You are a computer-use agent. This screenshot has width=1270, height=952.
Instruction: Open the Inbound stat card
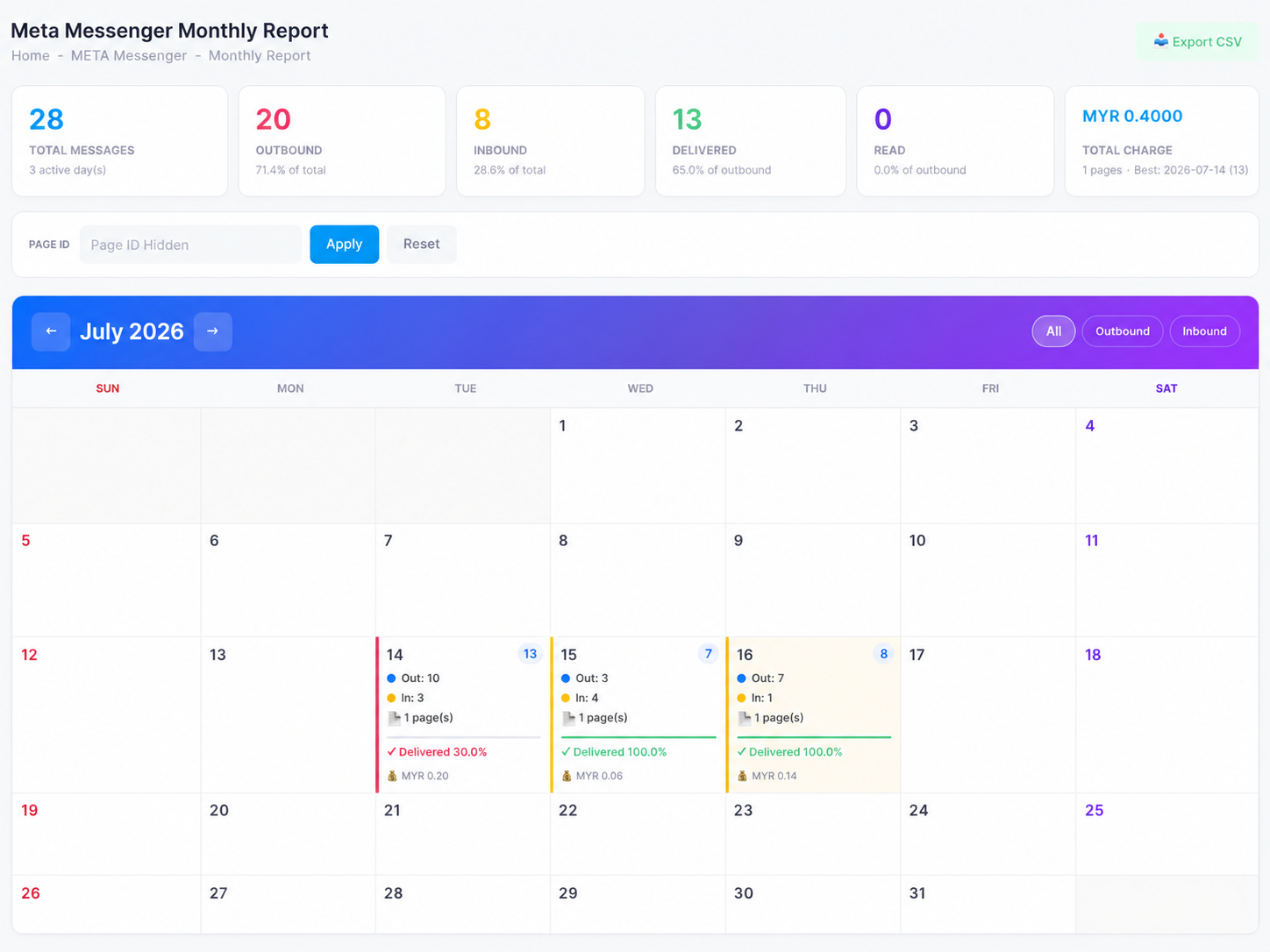click(x=551, y=141)
